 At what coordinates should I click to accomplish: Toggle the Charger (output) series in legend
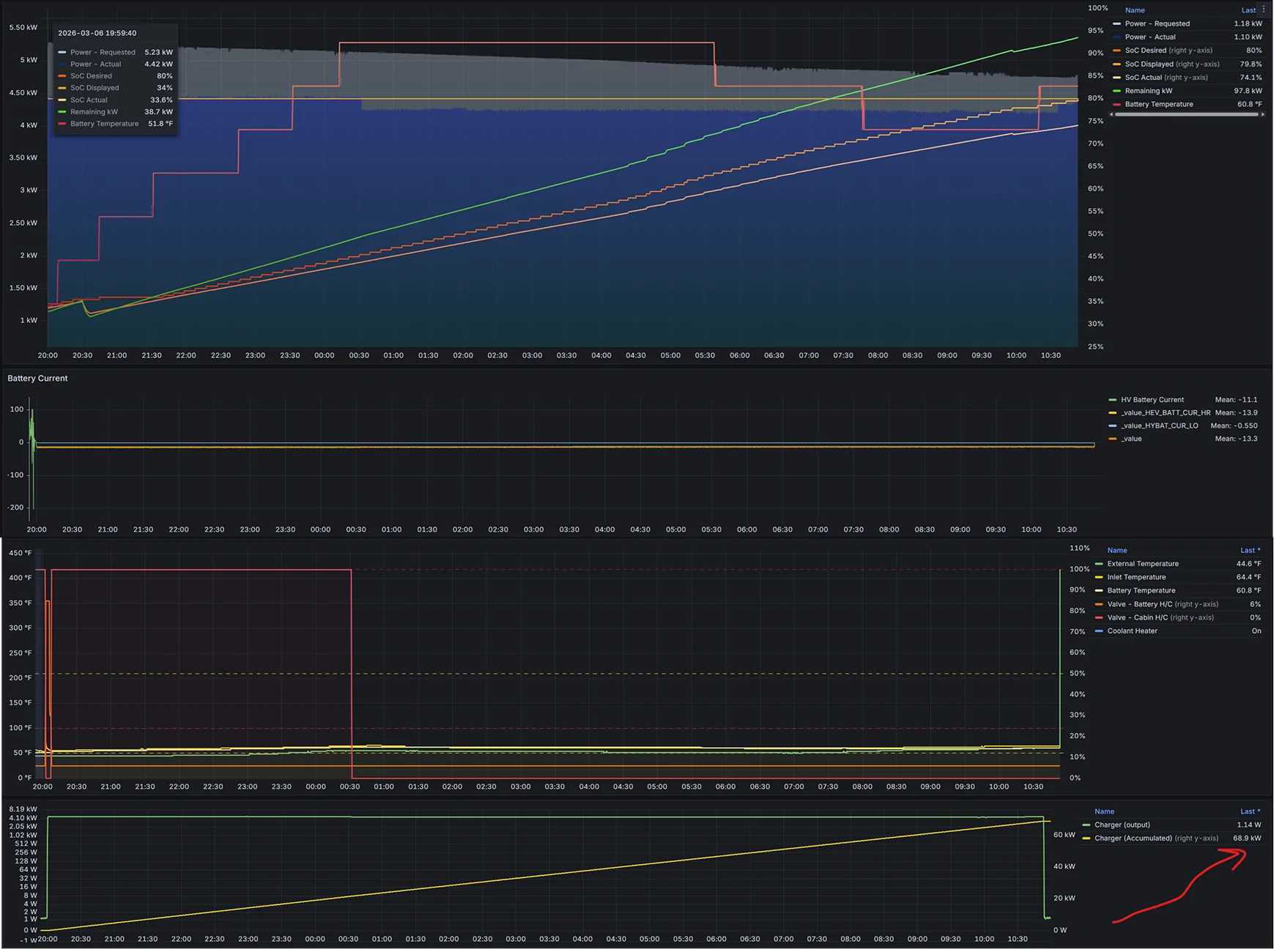(x=1122, y=825)
